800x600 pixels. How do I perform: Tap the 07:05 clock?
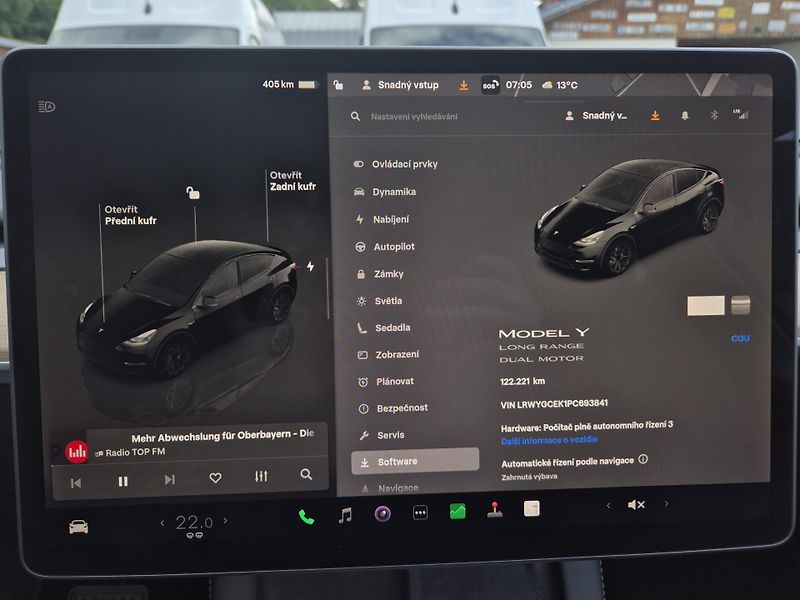pyautogui.click(x=519, y=85)
